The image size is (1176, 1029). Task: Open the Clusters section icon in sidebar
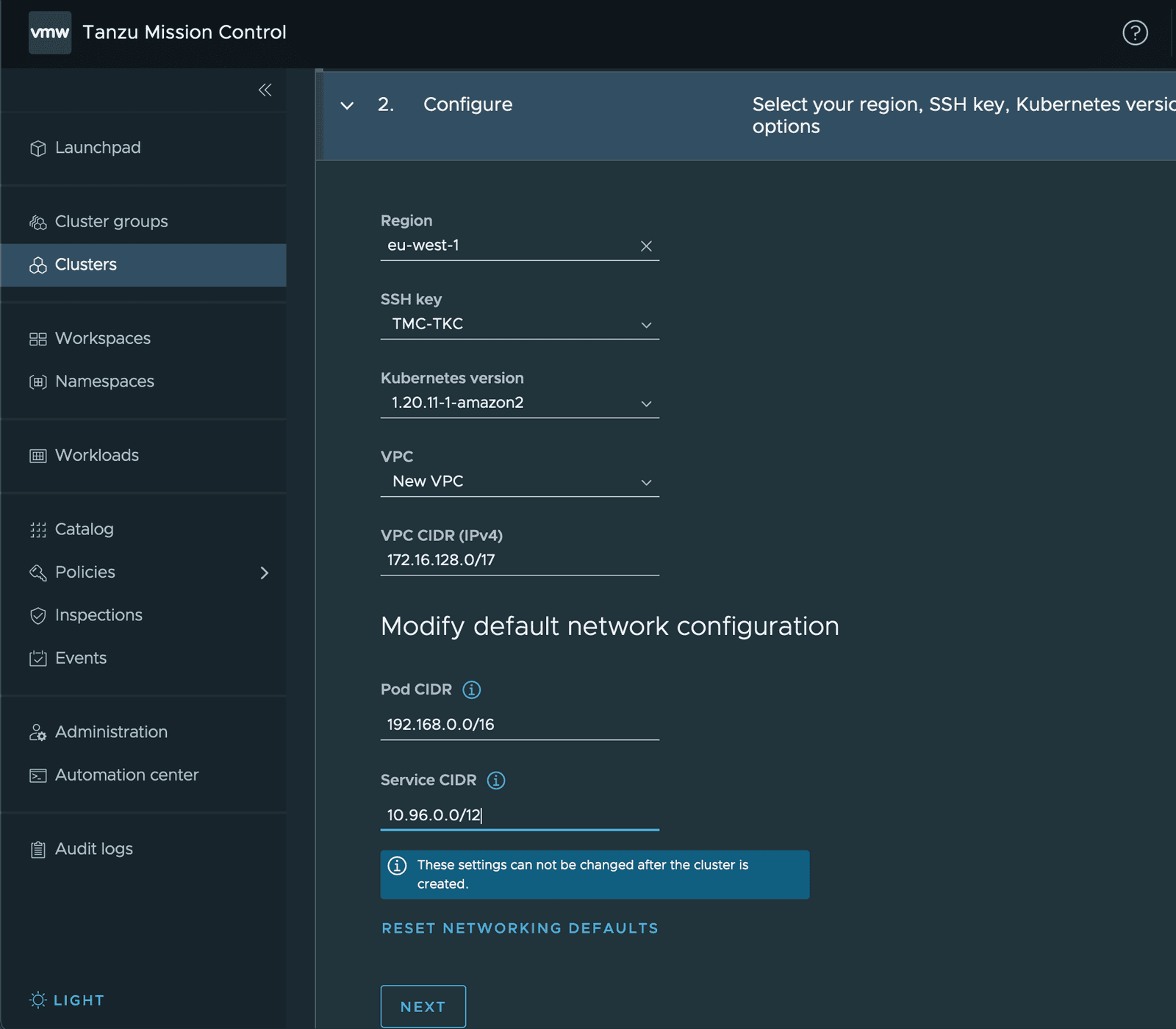click(37, 265)
